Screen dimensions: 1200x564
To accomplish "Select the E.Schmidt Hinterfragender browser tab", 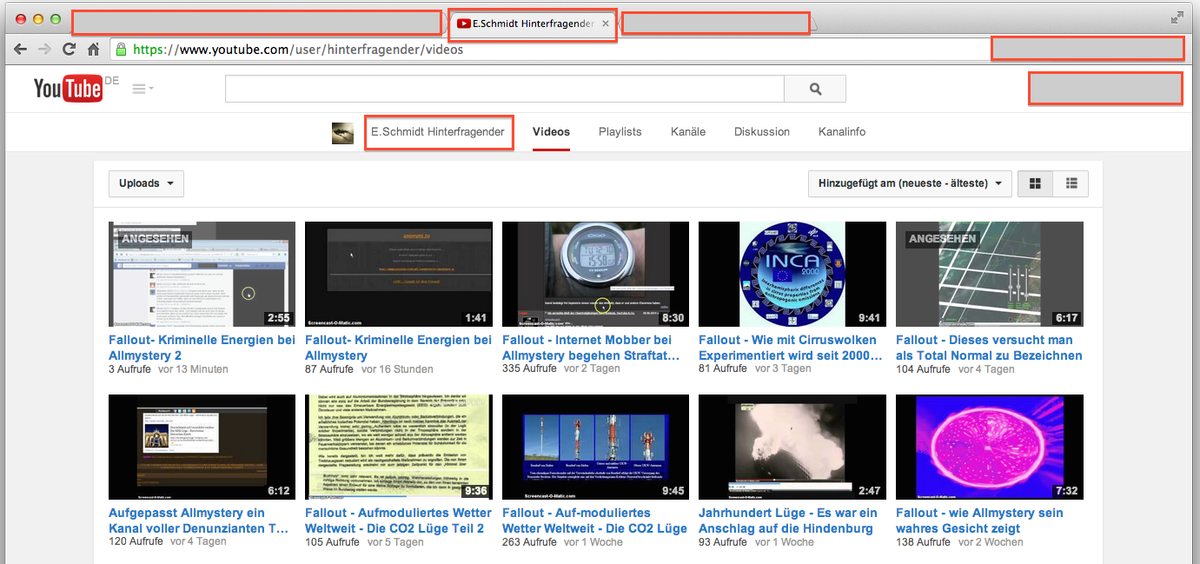I will point(533,23).
